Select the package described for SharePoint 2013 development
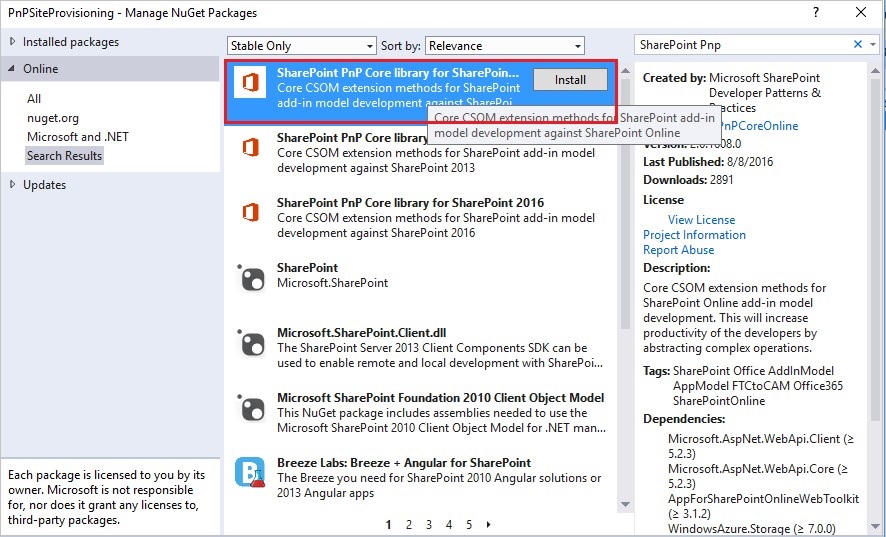Viewport: 886px width, 537px height. click(x=420, y=152)
